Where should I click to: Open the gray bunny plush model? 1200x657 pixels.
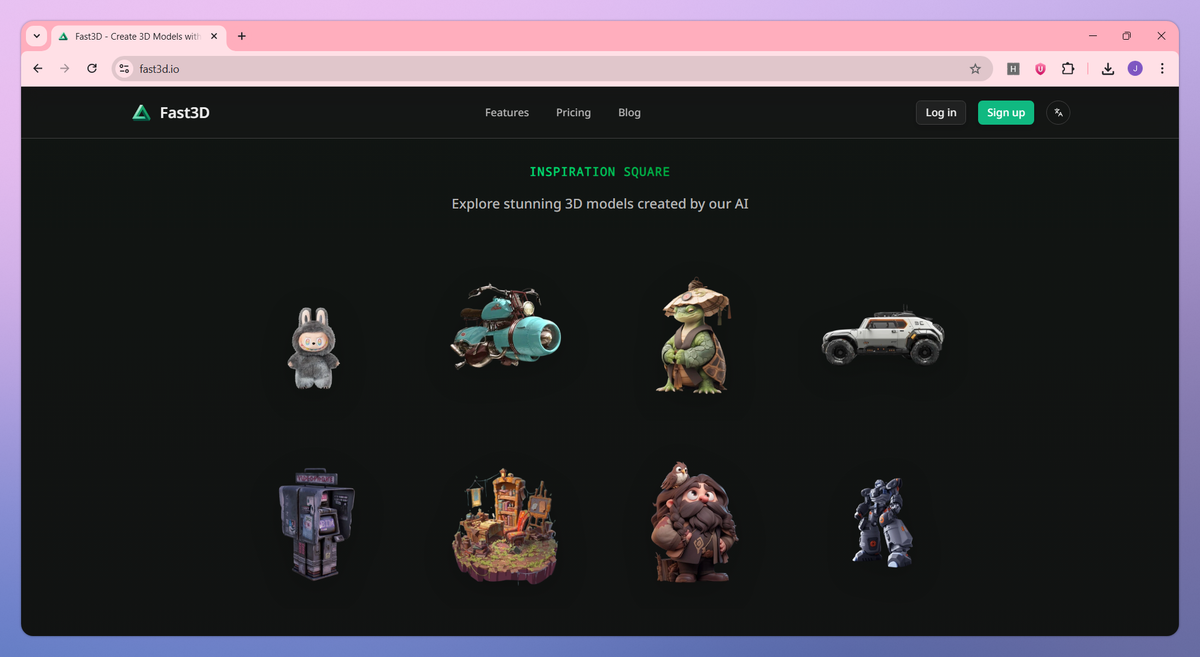(314, 348)
